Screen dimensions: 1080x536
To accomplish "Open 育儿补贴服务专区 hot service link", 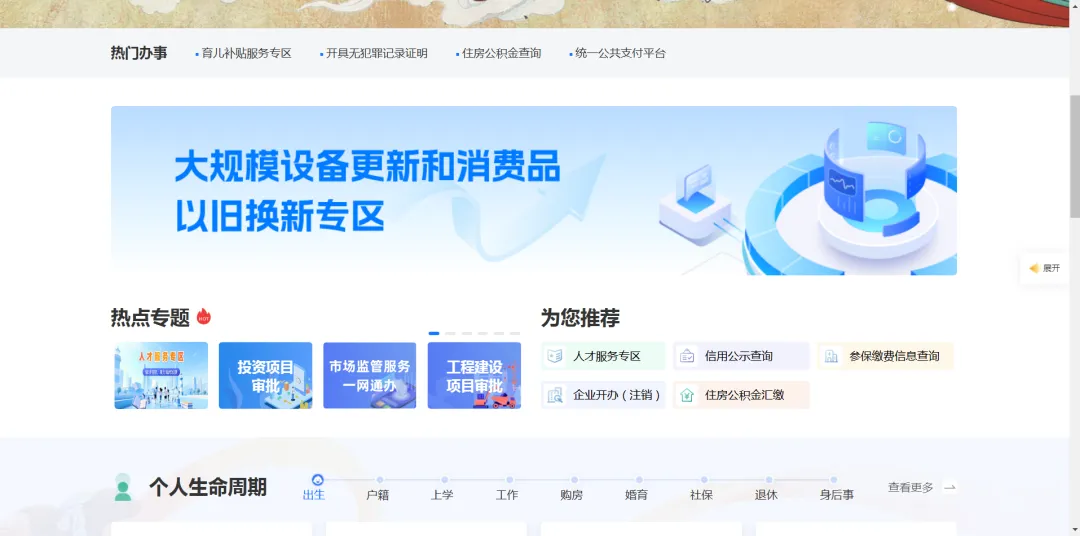I will coord(247,53).
